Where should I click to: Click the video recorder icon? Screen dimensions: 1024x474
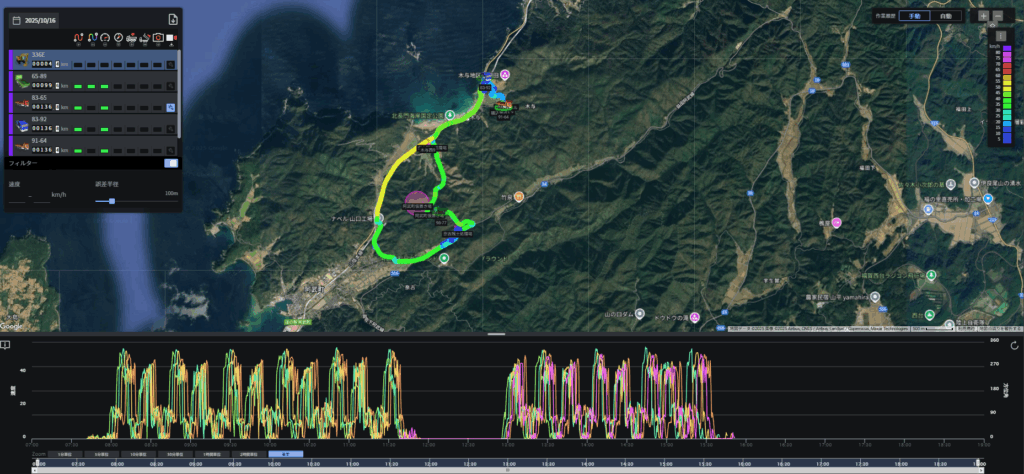(x=171, y=38)
